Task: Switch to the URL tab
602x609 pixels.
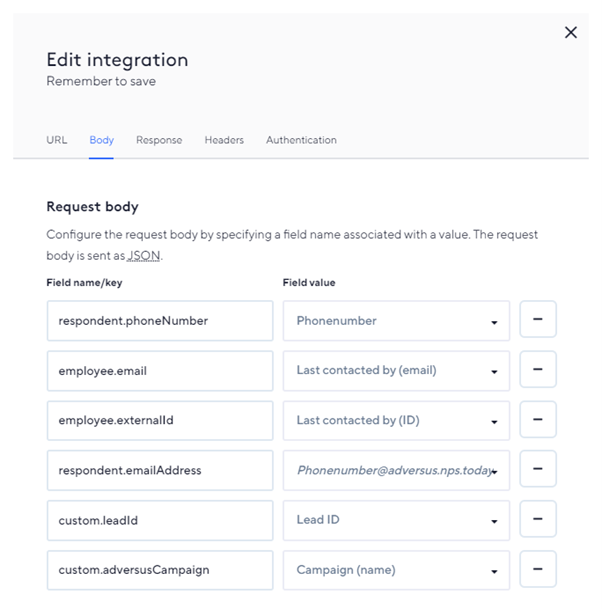Action: [x=57, y=140]
